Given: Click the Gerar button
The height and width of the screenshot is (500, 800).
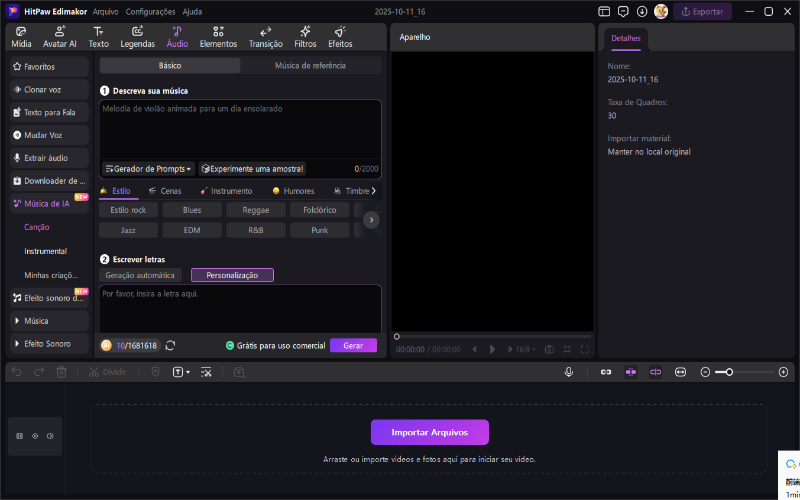Looking at the screenshot, I should tap(353, 345).
